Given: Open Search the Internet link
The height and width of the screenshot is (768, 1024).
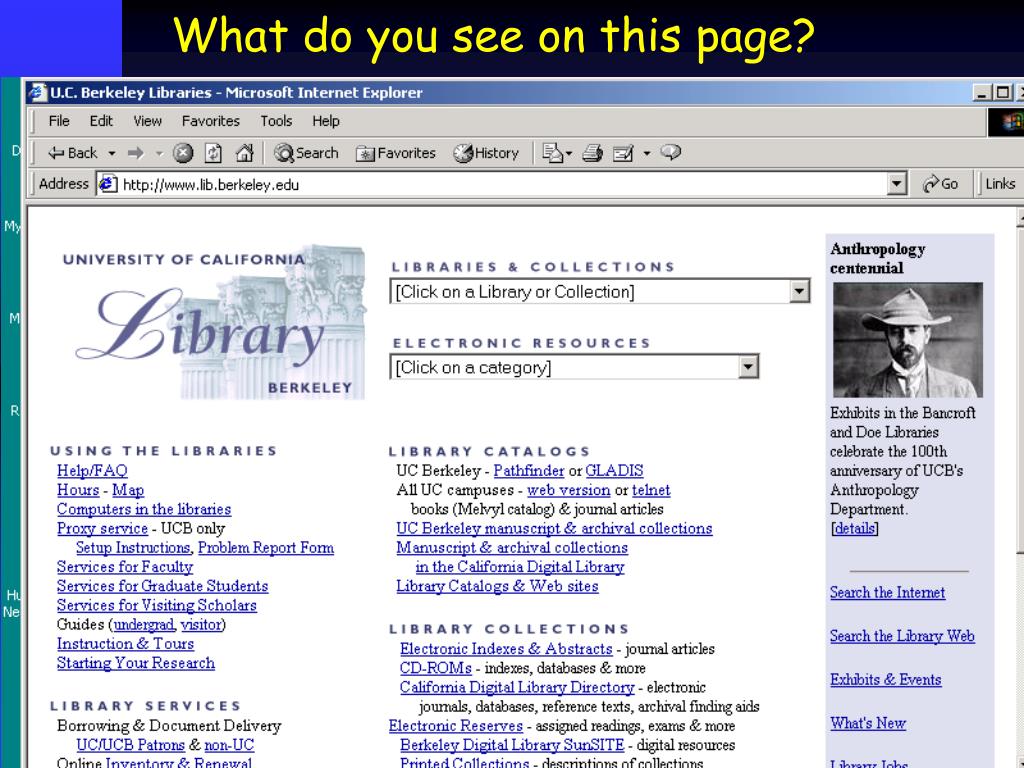Looking at the screenshot, I should pos(887,592).
